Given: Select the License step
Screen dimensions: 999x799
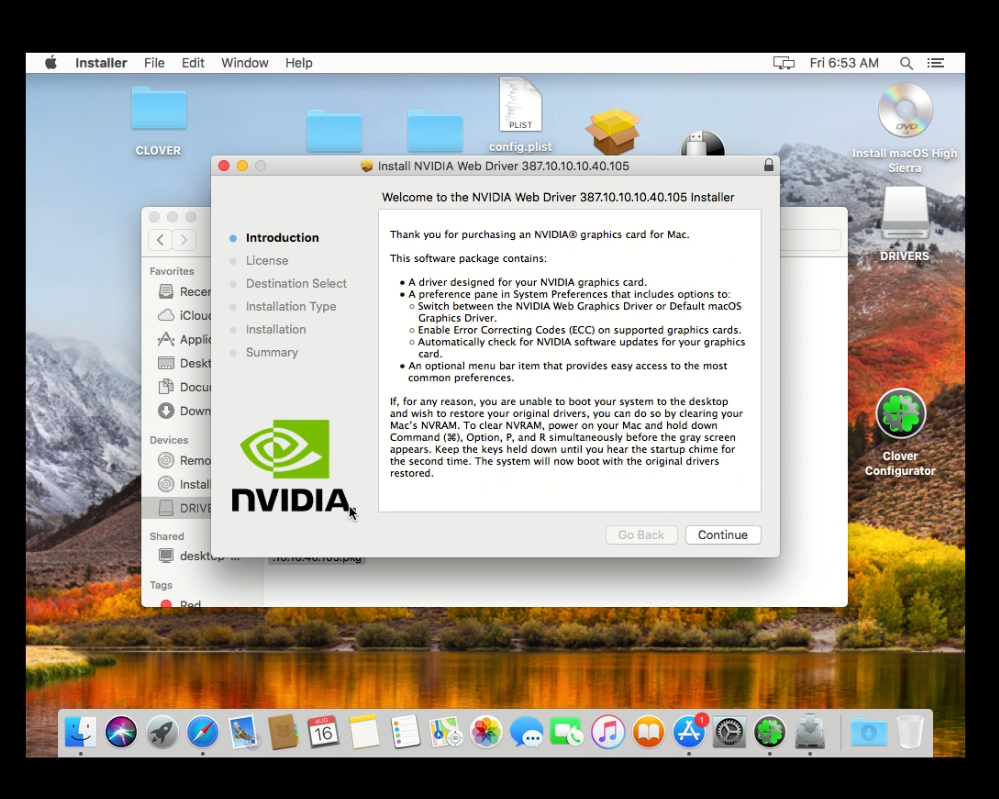Looking at the screenshot, I should (x=267, y=261).
